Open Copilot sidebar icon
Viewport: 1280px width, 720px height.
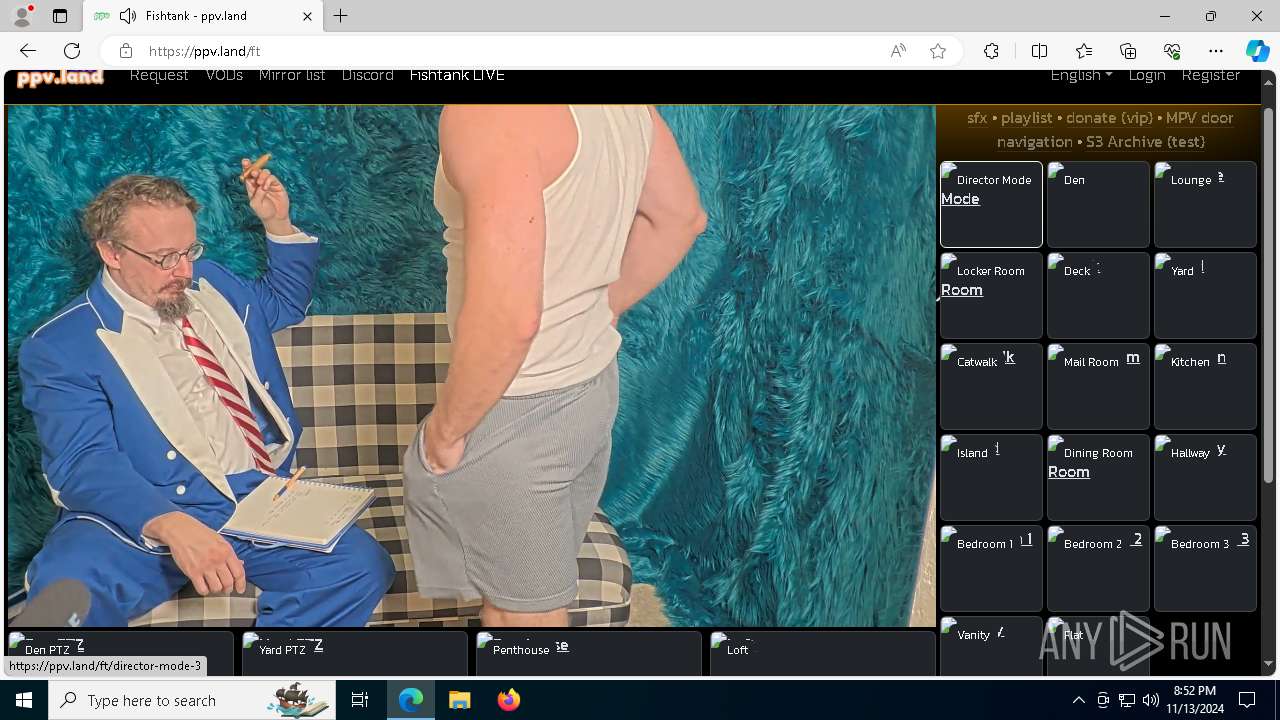1257,51
